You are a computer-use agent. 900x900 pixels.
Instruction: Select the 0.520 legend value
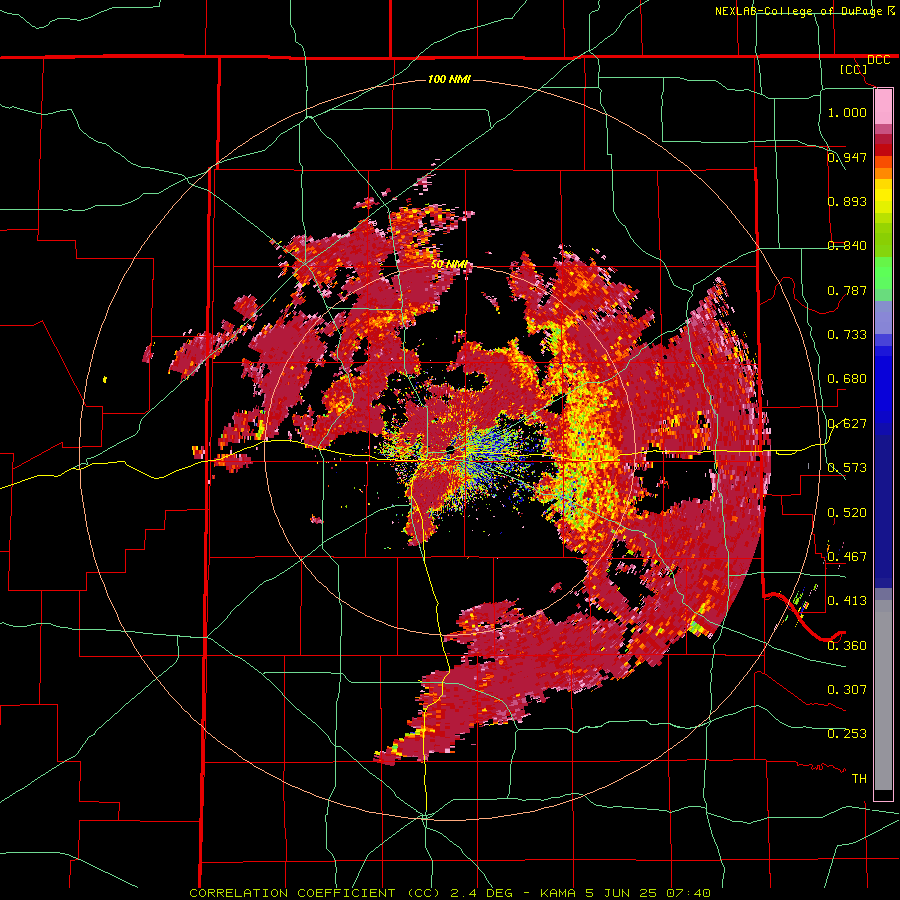[847, 513]
